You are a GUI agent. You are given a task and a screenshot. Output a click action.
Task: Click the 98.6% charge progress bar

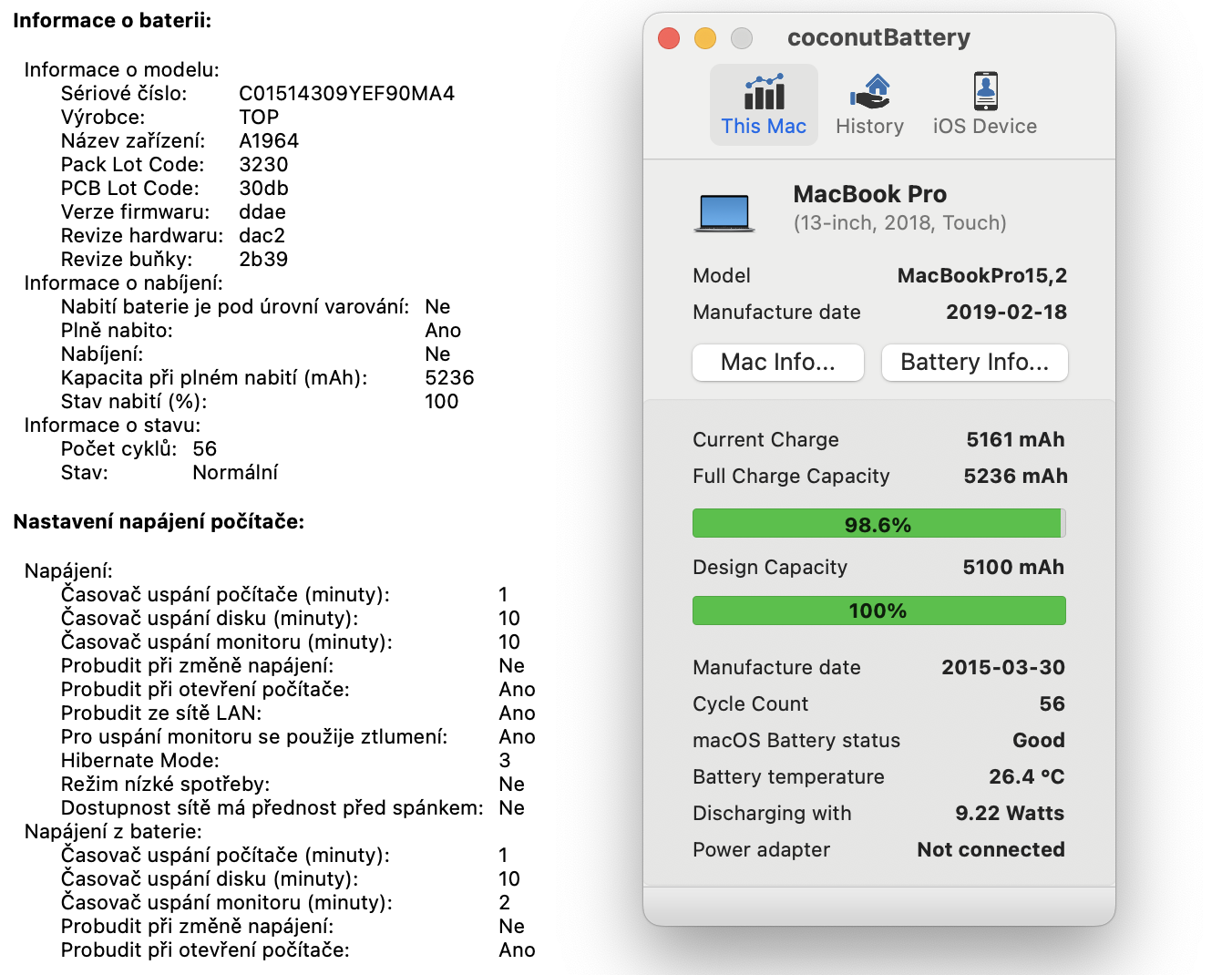[x=879, y=524]
